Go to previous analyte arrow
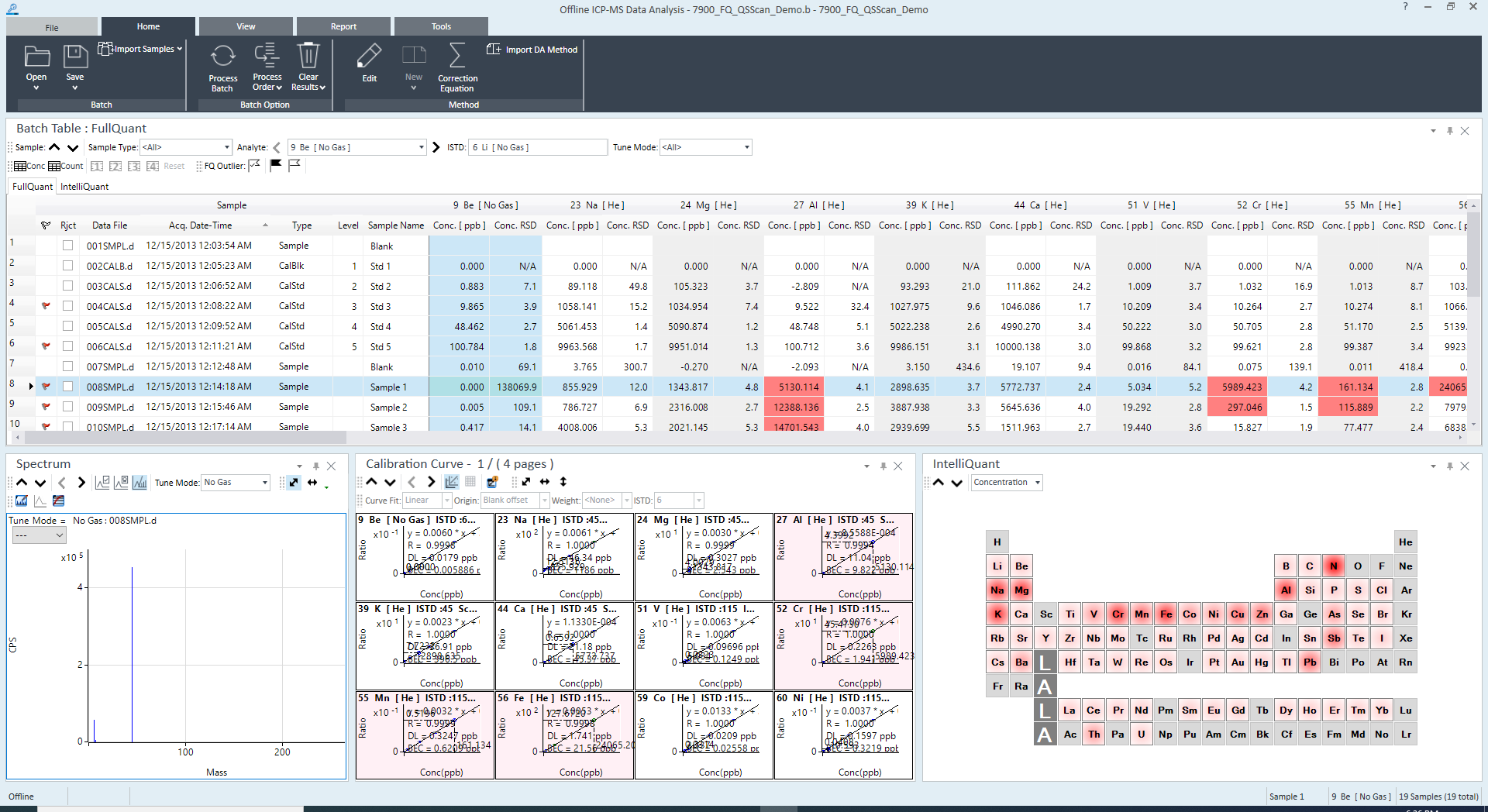The width and height of the screenshot is (1488, 812). point(277,147)
